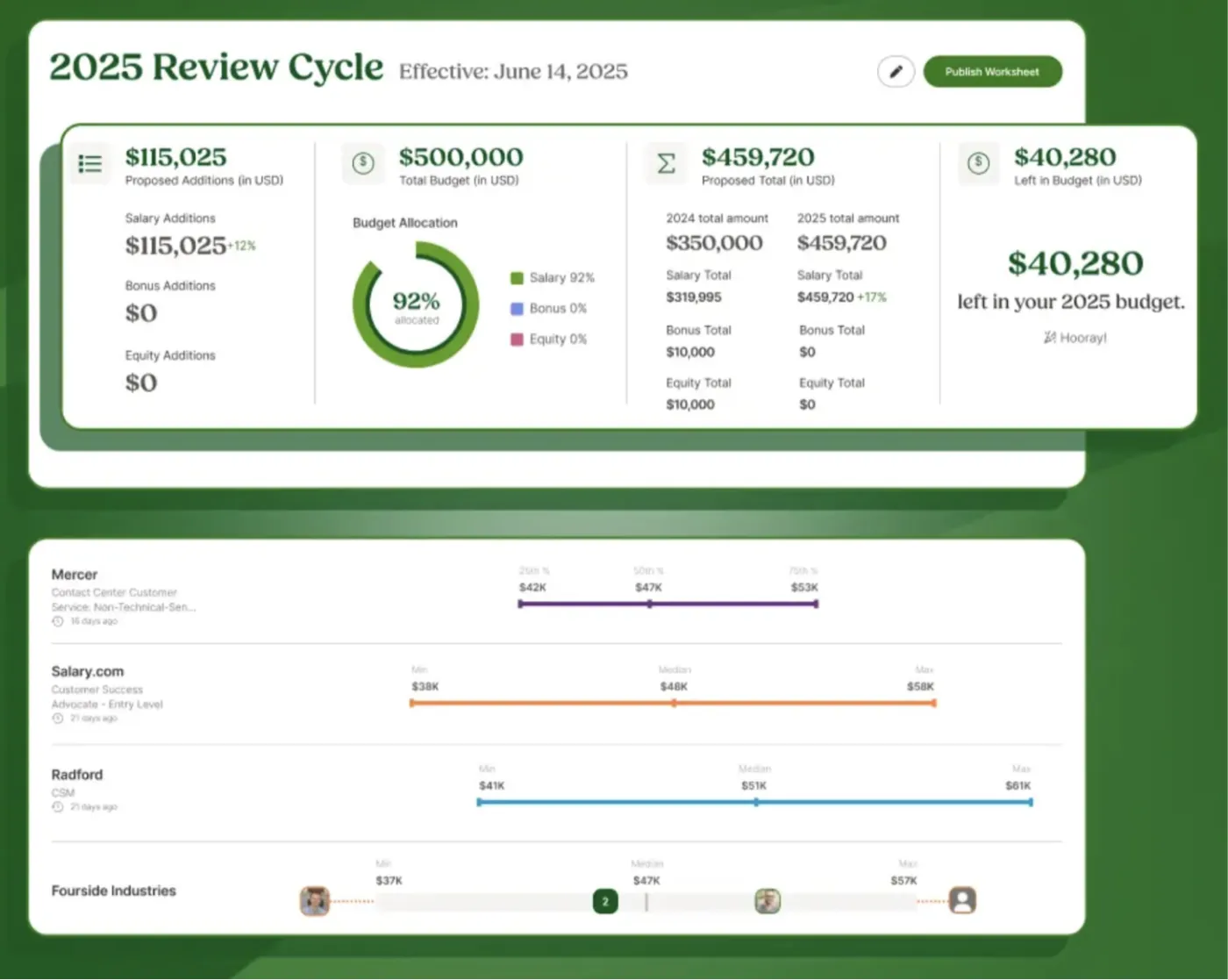The height and width of the screenshot is (980, 1228).
Task: Click the Radford blue range bar
Action: (x=754, y=802)
